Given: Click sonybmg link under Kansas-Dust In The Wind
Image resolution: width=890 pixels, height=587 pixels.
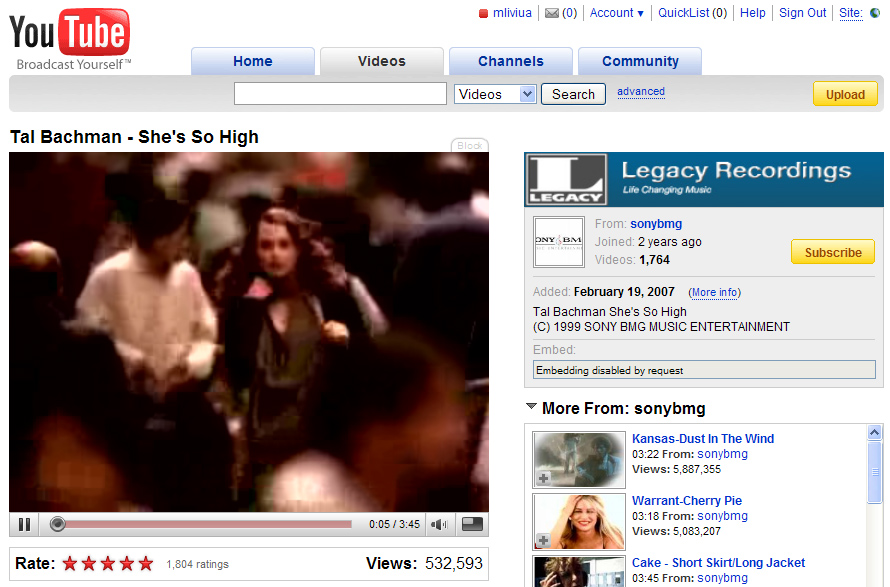Looking at the screenshot, I should [722, 454].
